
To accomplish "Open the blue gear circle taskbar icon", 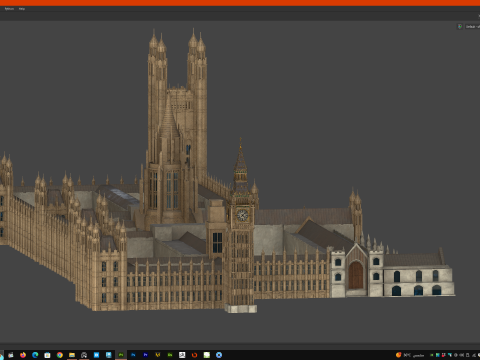I will point(219,355).
